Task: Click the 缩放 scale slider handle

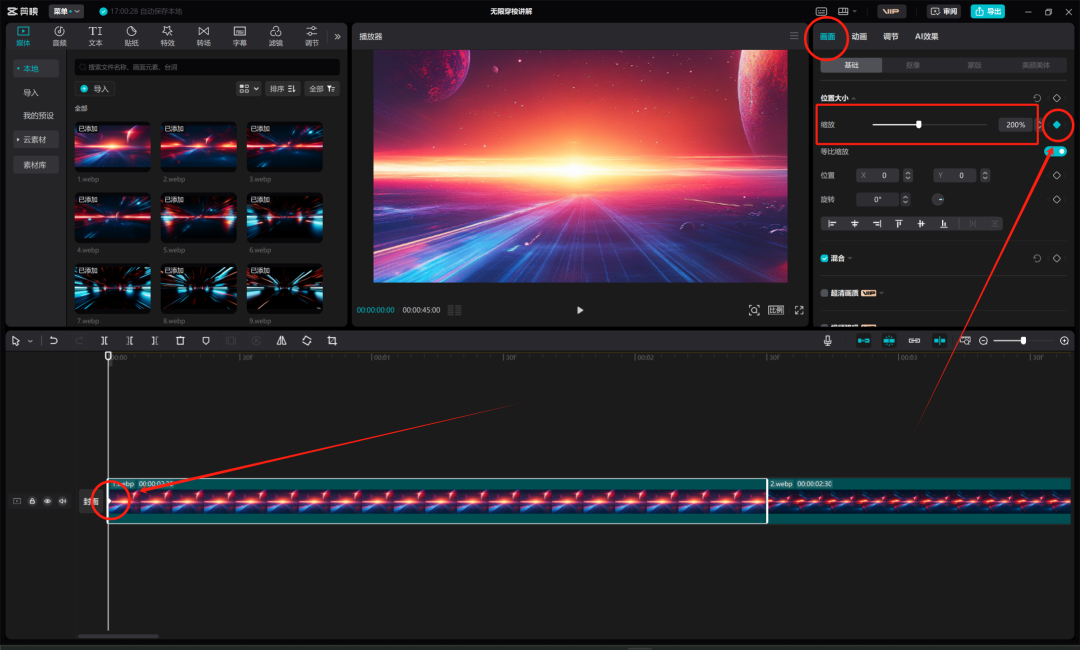Action: 918,125
